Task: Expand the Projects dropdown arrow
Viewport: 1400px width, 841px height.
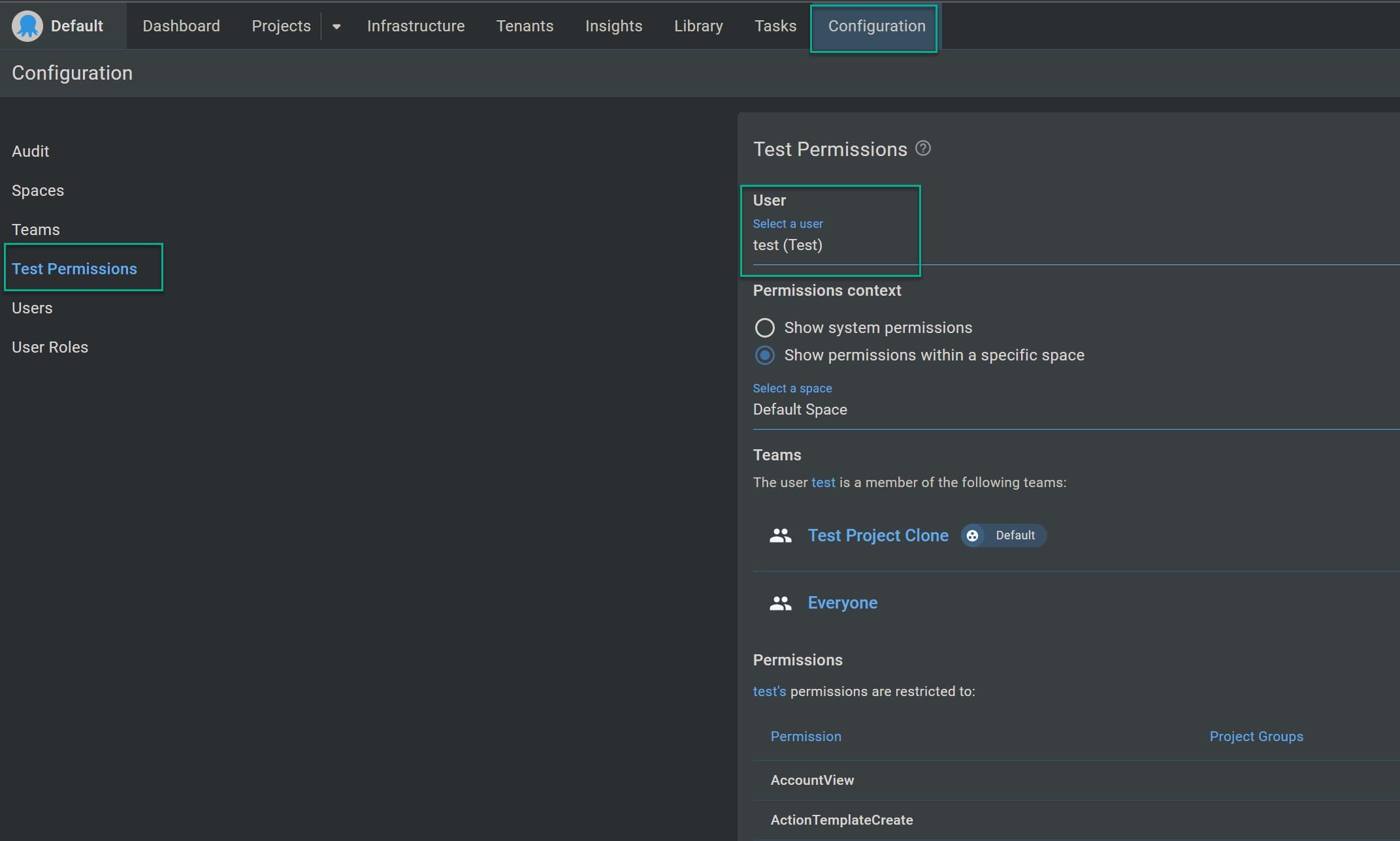Action: [x=336, y=27]
